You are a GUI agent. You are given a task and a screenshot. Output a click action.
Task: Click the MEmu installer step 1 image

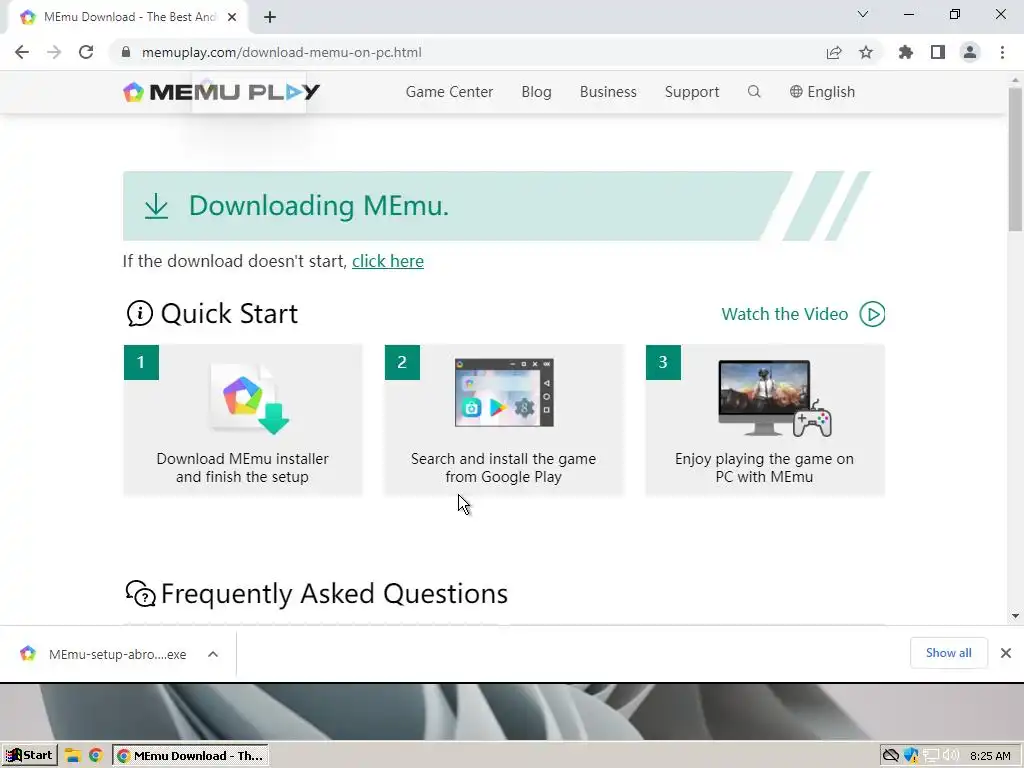point(250,398)
